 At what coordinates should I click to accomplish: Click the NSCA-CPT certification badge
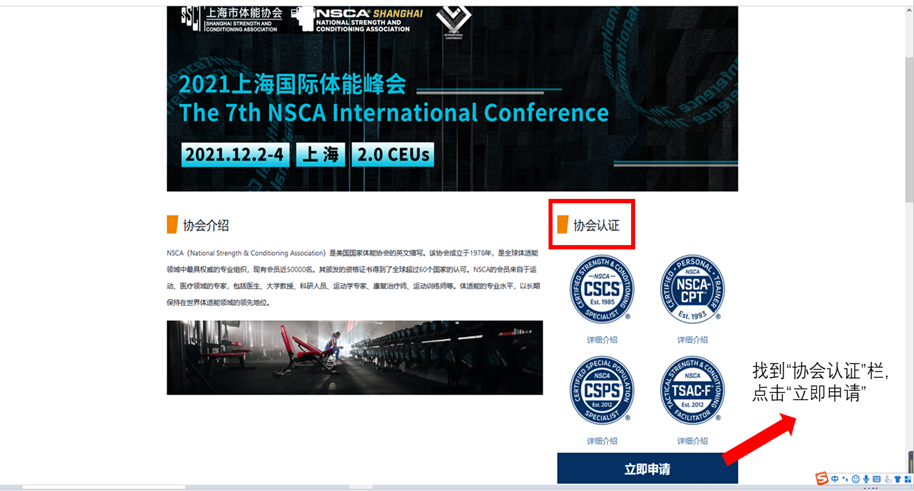click(x=692, y=289)
